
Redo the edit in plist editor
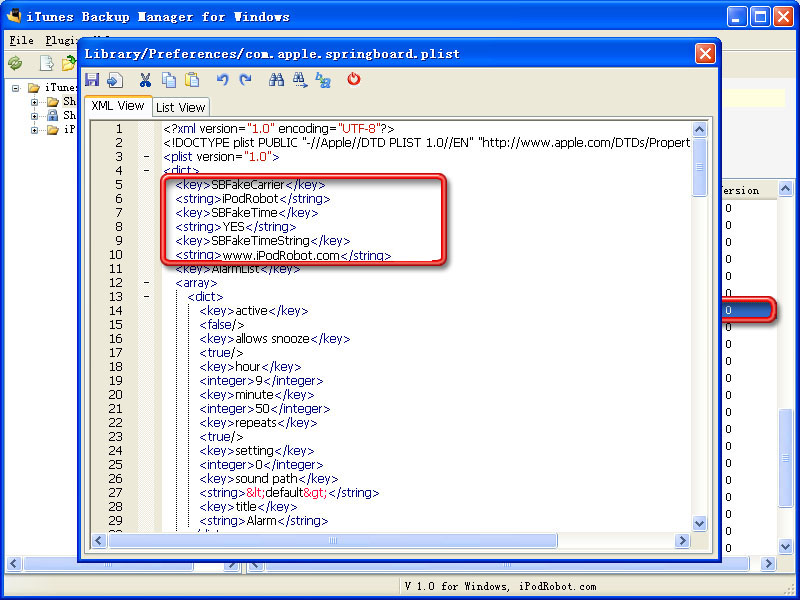(246, 80)
